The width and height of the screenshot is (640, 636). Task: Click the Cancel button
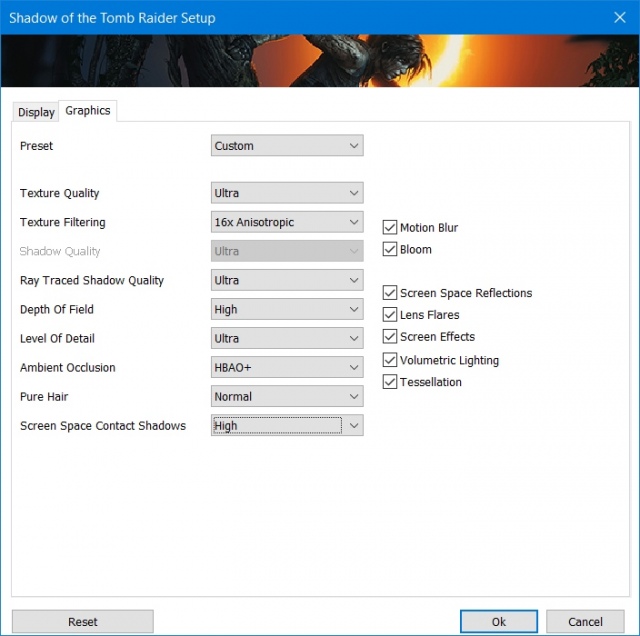585,621
